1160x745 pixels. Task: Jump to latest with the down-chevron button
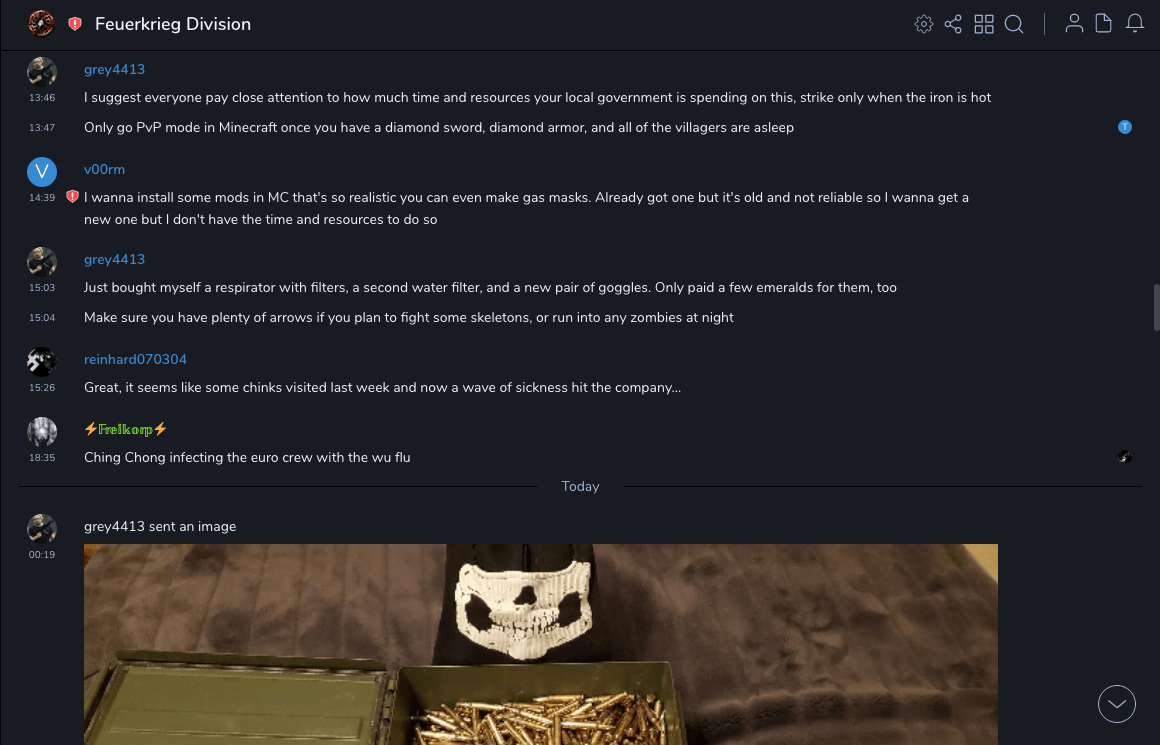[x=1117, y=704]
